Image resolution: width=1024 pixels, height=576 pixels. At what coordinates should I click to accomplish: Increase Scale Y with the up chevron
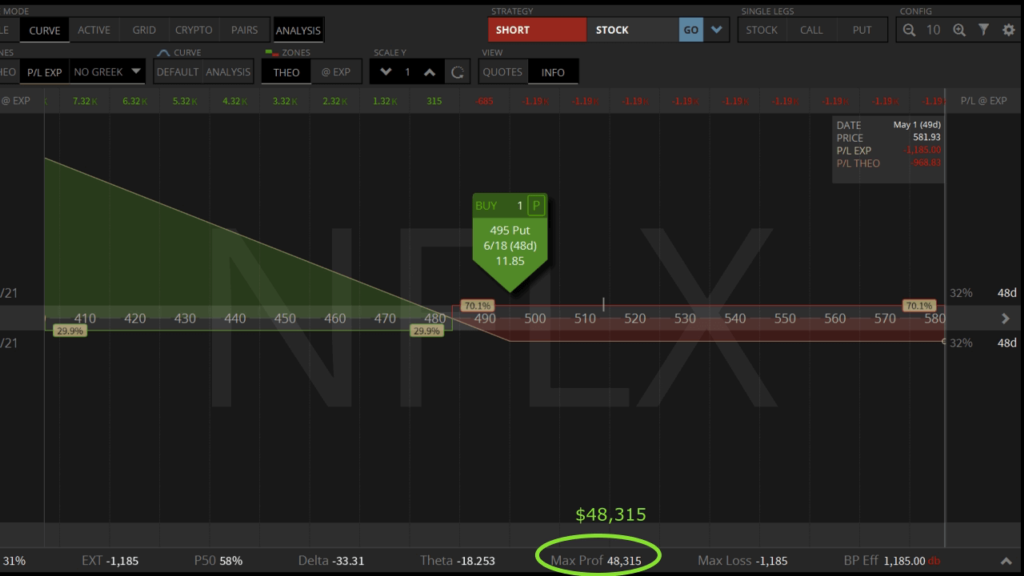[x=430, y=72]
